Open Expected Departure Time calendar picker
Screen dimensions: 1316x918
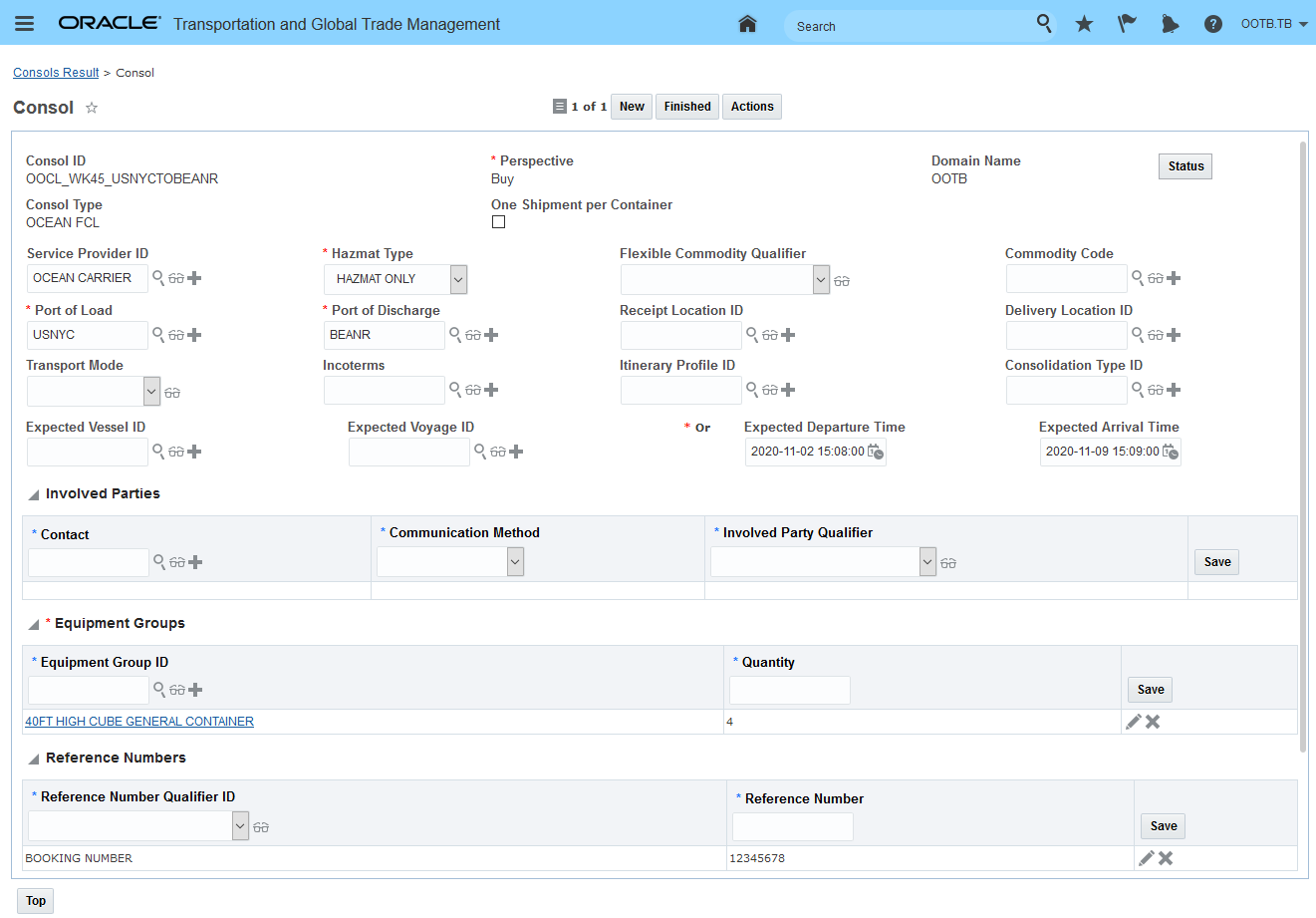pos(875,452)
